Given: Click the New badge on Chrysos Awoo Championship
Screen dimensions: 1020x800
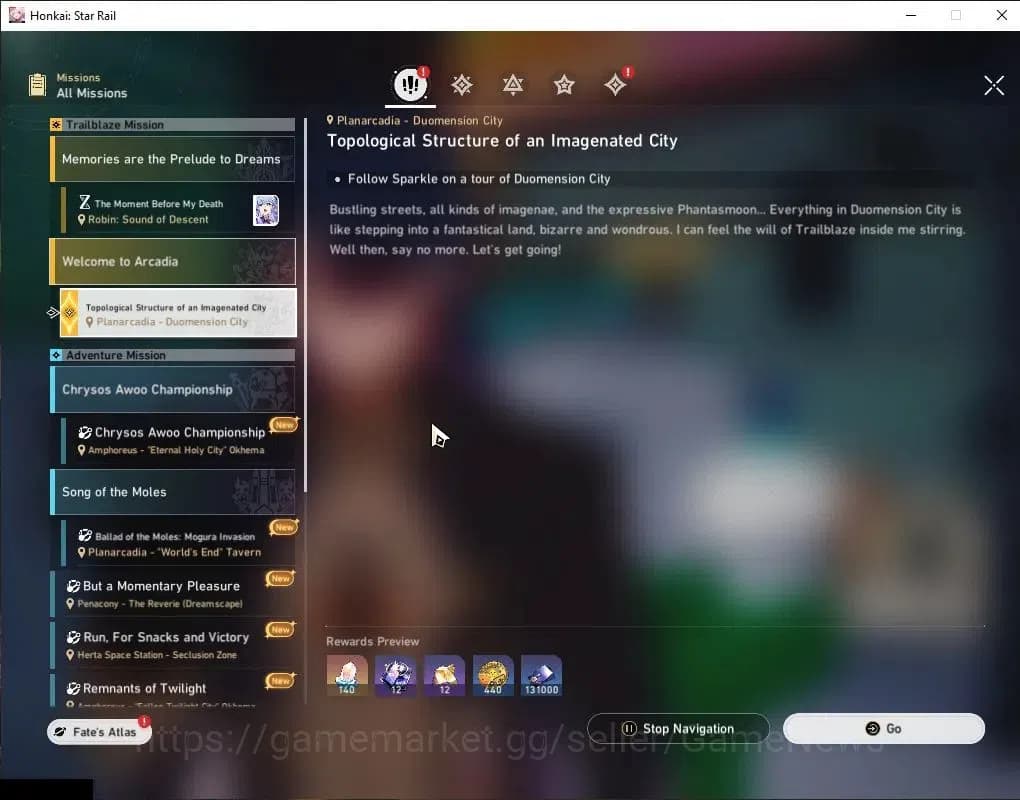Looking at the screenshot, I should click(284, 425).
